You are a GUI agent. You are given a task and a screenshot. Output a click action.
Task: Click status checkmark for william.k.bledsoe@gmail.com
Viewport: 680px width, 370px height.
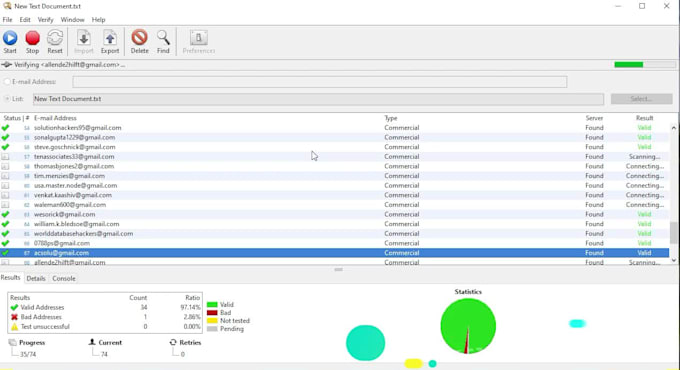5,224
